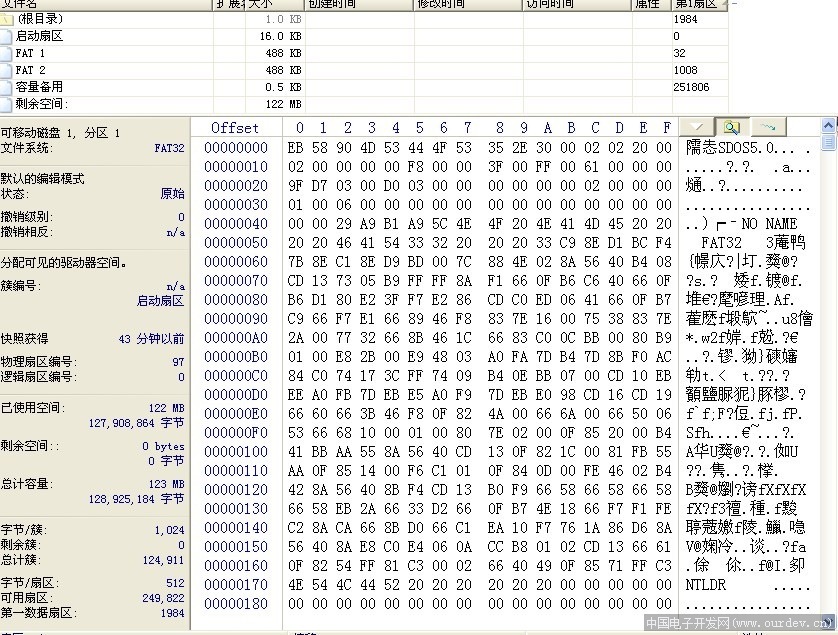Click the first hex byte EB at offset 00000000
The width and height of the screenshot is (838, 635).
295,148
